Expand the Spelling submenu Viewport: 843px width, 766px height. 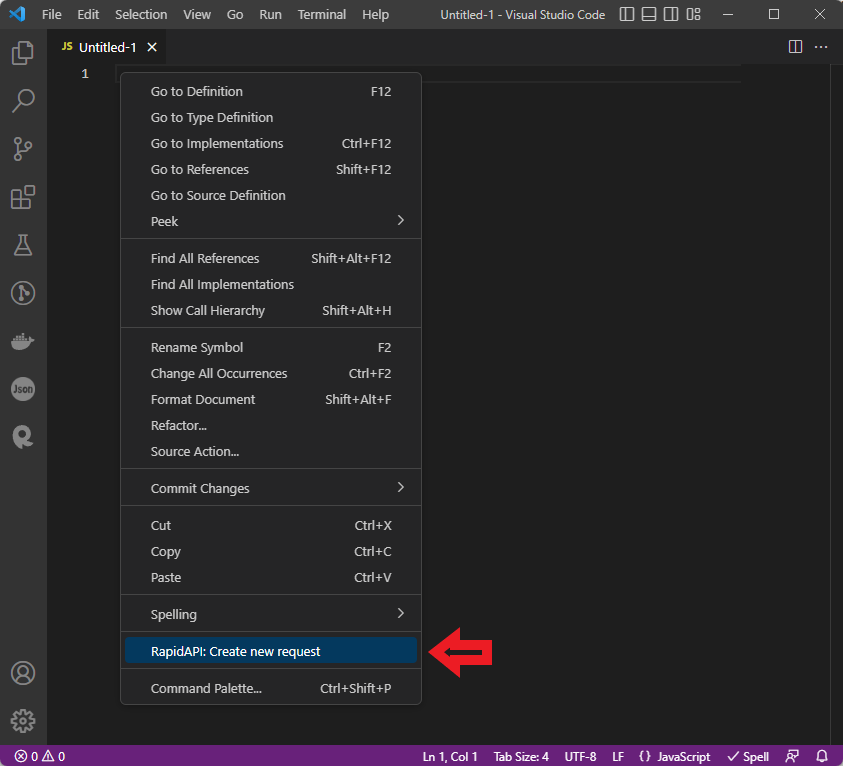pyautogui.click(x=271, y=614)
